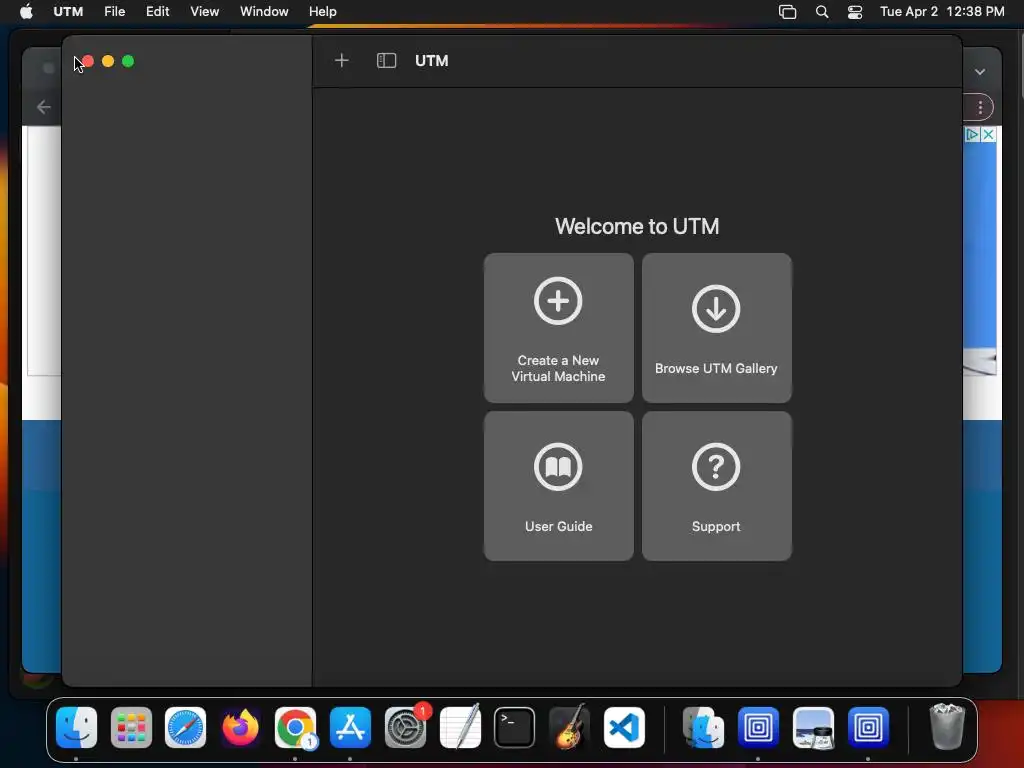Launch Firefox from the Dock
The image size is (1024, 768).
pyautogui.click(x=240, y=728)
